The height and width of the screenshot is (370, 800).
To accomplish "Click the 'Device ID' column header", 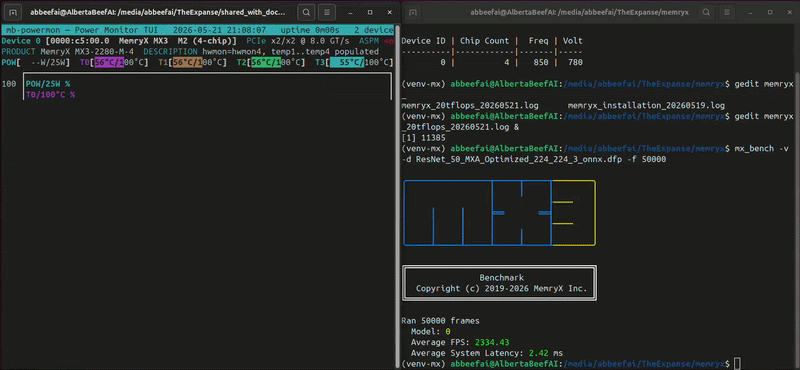I will tap(423, 41).
